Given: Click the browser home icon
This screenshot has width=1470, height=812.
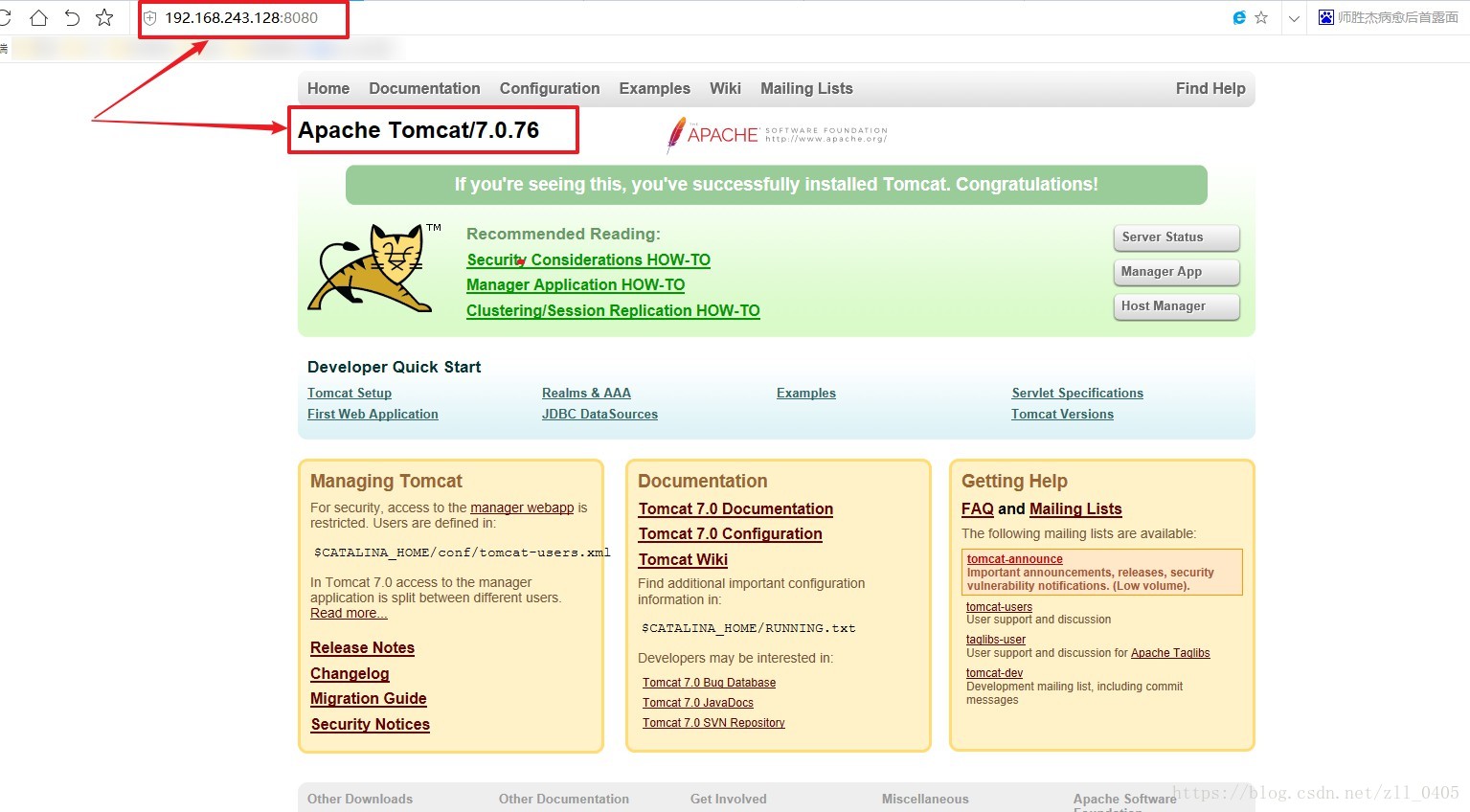Looking at the screenshot, I should click(39, 17).
